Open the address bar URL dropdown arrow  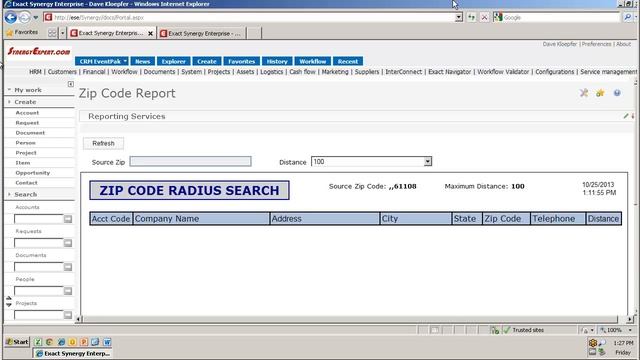pyautogui.click(x=459, y=17)
